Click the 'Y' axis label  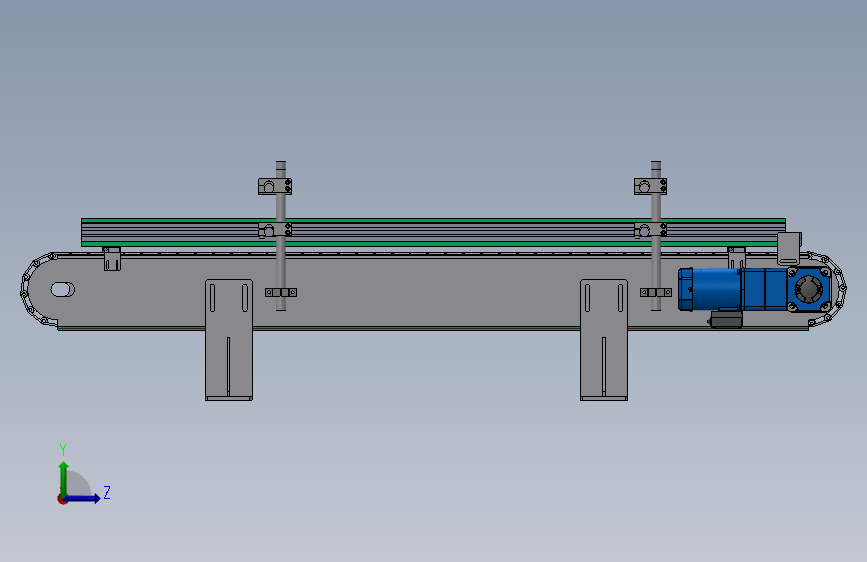[63, 449]
